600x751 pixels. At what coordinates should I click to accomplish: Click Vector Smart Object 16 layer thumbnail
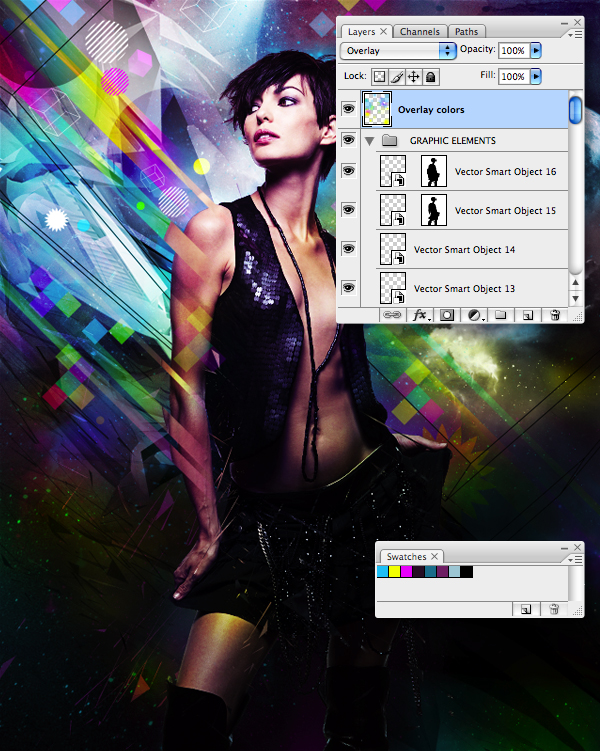point(393,171)
